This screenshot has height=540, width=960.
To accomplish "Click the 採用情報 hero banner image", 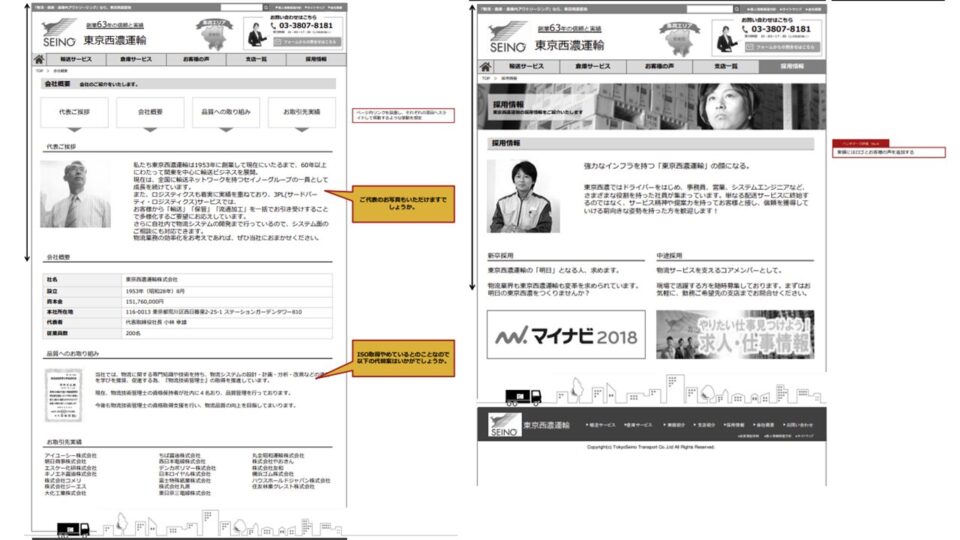I will tap(651, 107).
